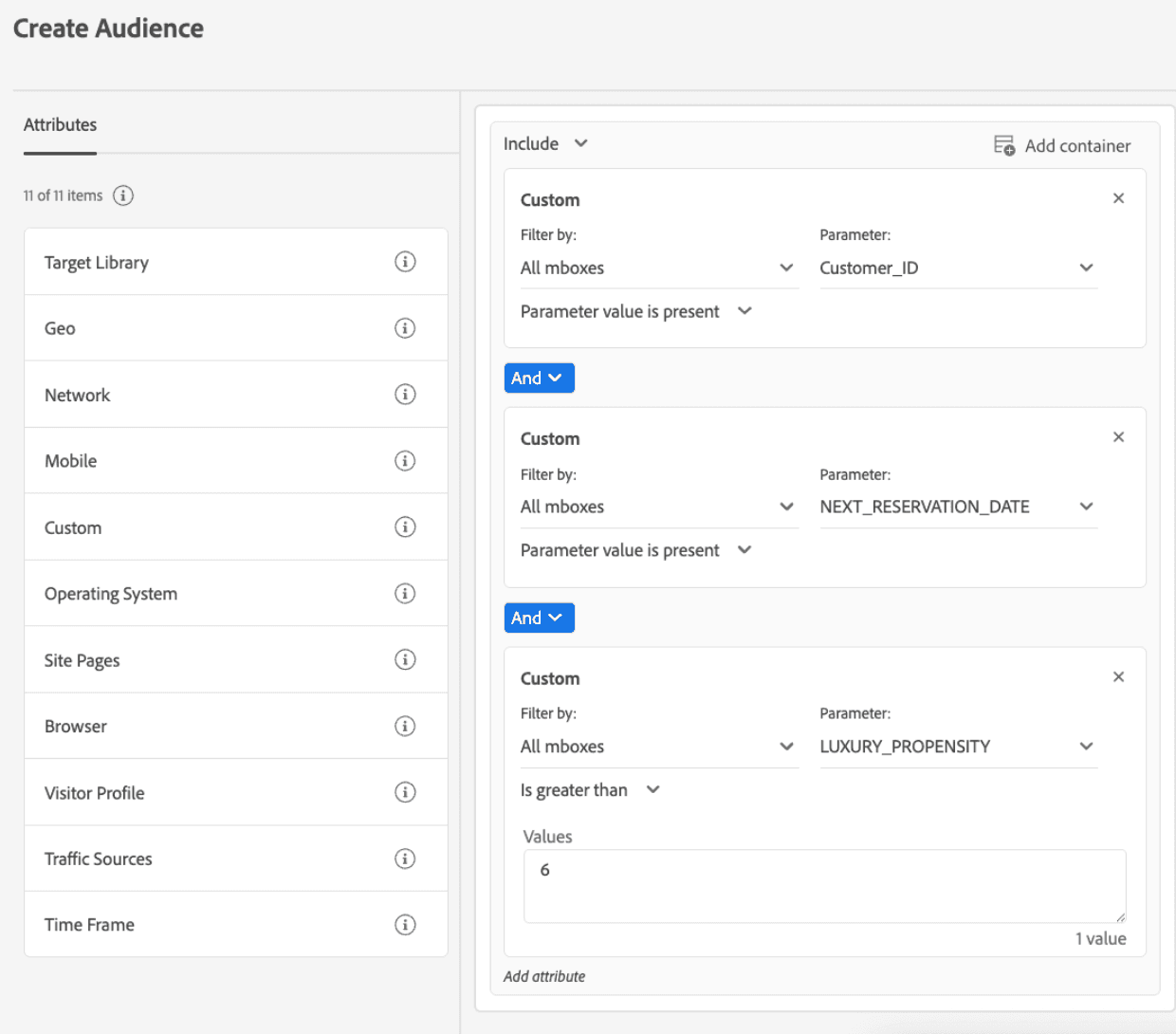Viewport: 1176px width, 1034px height.
Task: Remove the NEXT_RESERVATION_DATE custom rule
Action: (x=1118, y=437)
